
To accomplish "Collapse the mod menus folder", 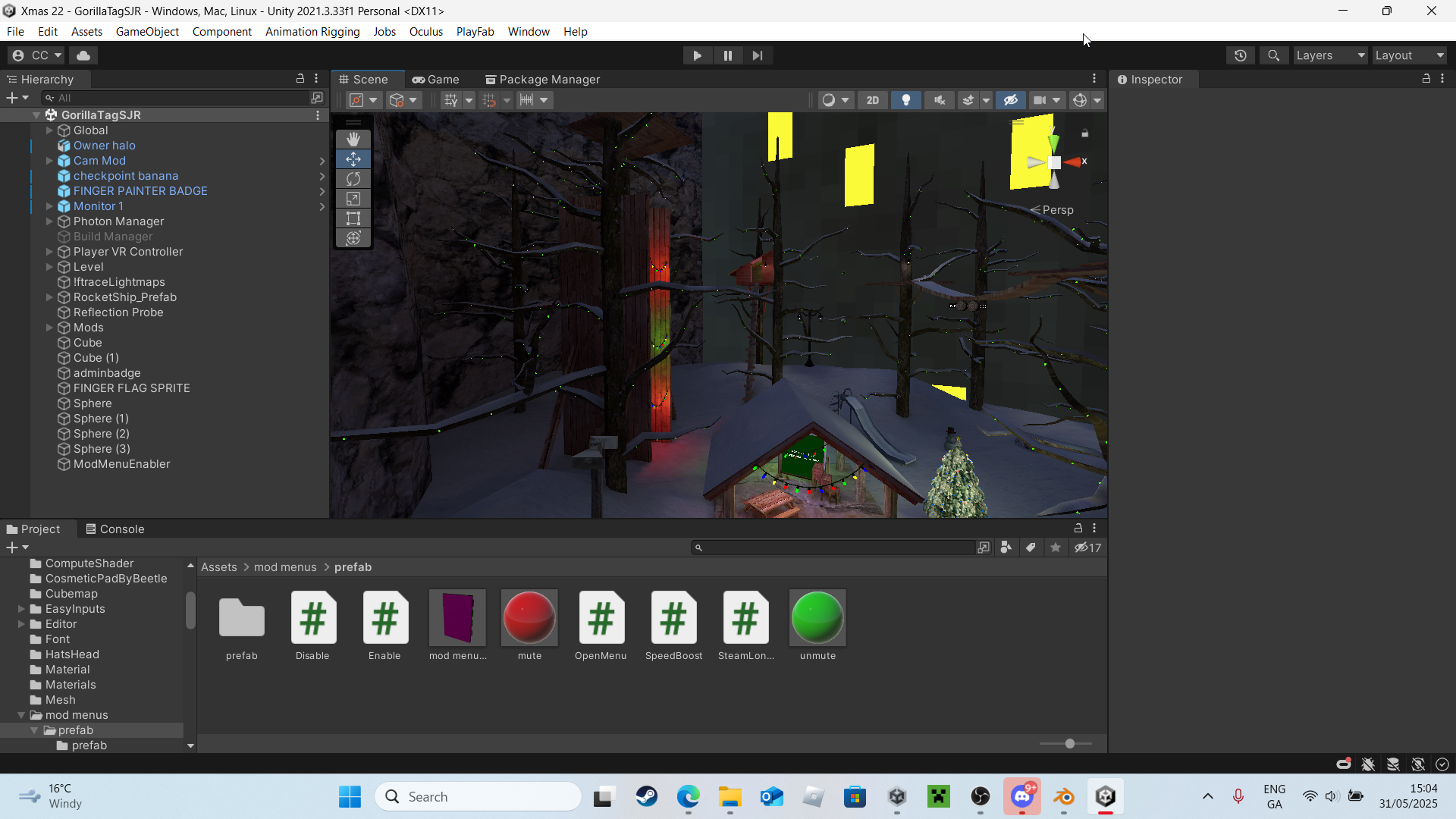I will tap(21, 715).
